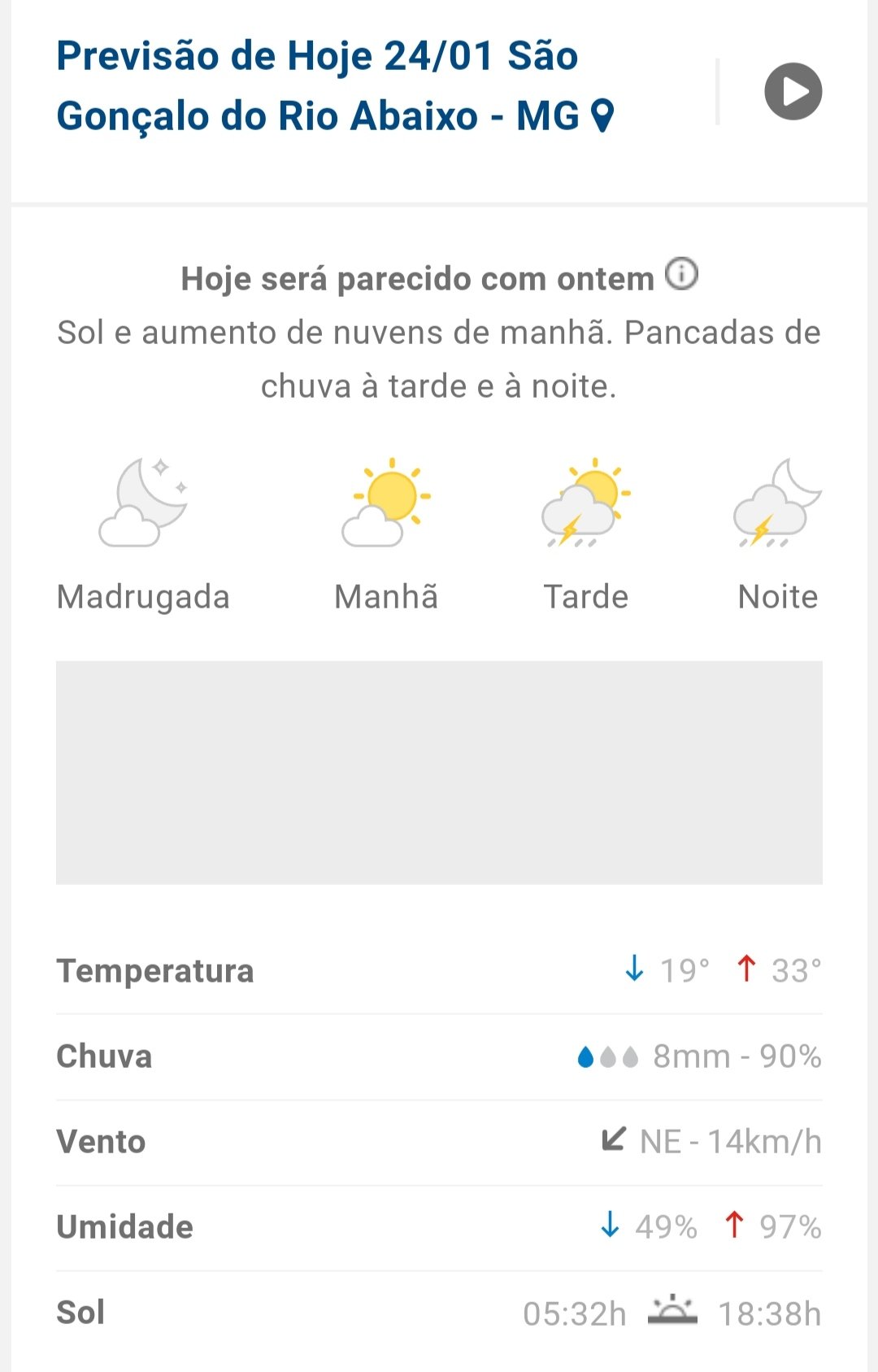Screen dimensions: 878x1372
Task: Tap the sunset time 18:38h
Action: 770,1313
